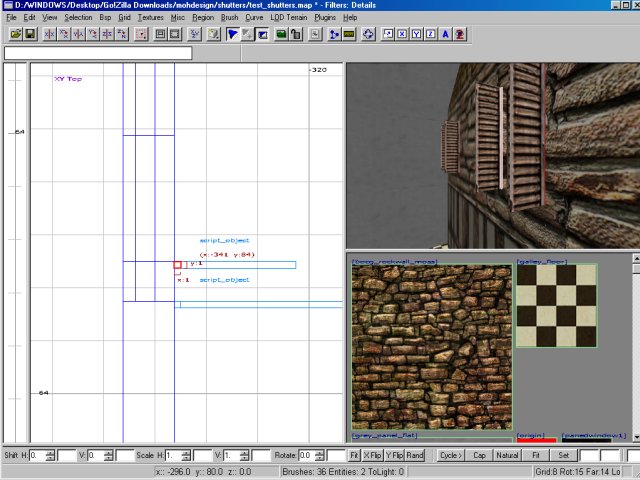Click the Cycle > button
The width and height of the screenshot is (640, 480).
tap(450, 455)
